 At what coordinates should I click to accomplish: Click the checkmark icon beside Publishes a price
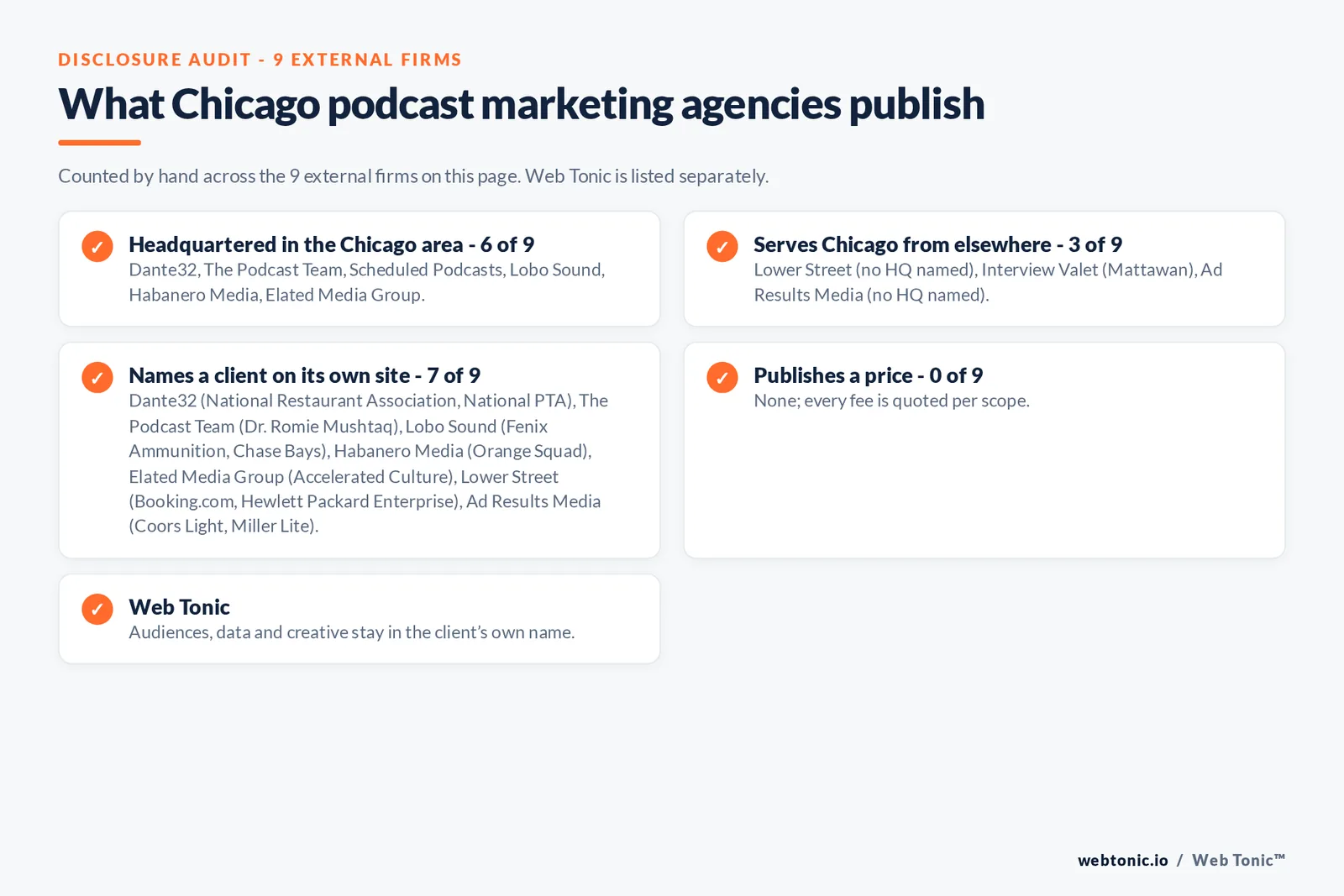[722, 377]
